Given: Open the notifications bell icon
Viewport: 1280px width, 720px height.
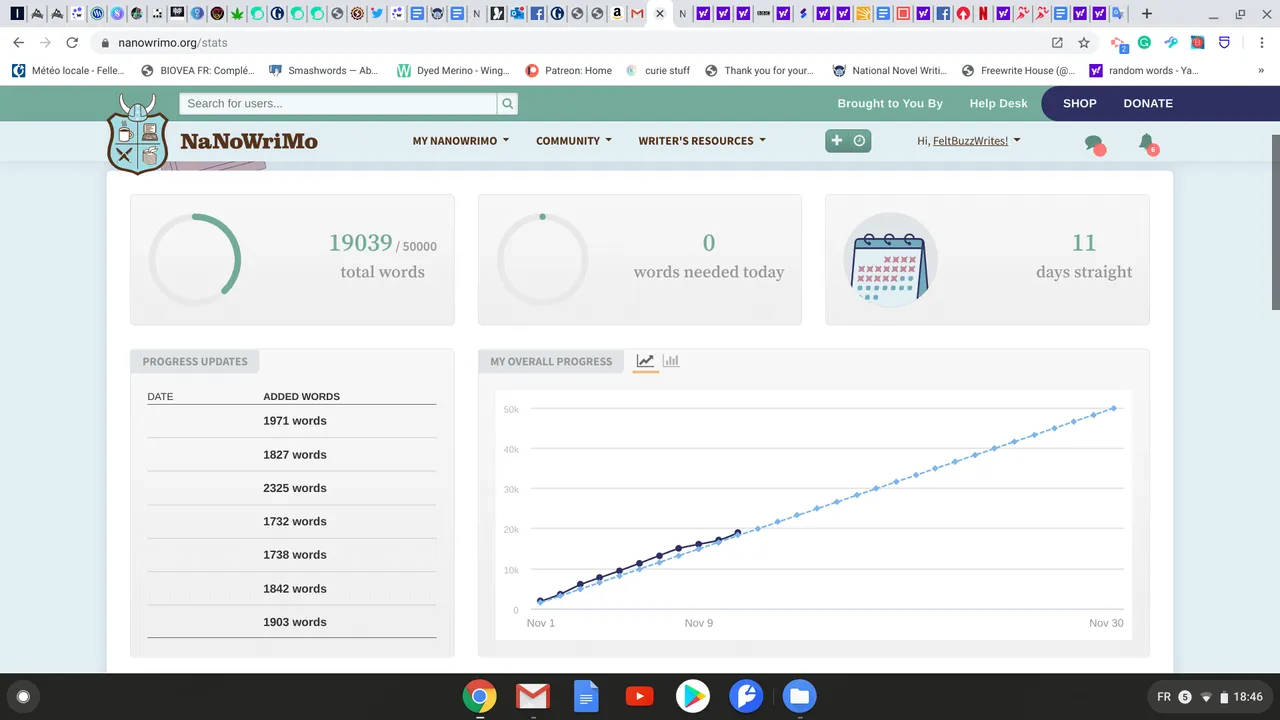Looking at the screenshot, I should click(x=1147, y=143).
